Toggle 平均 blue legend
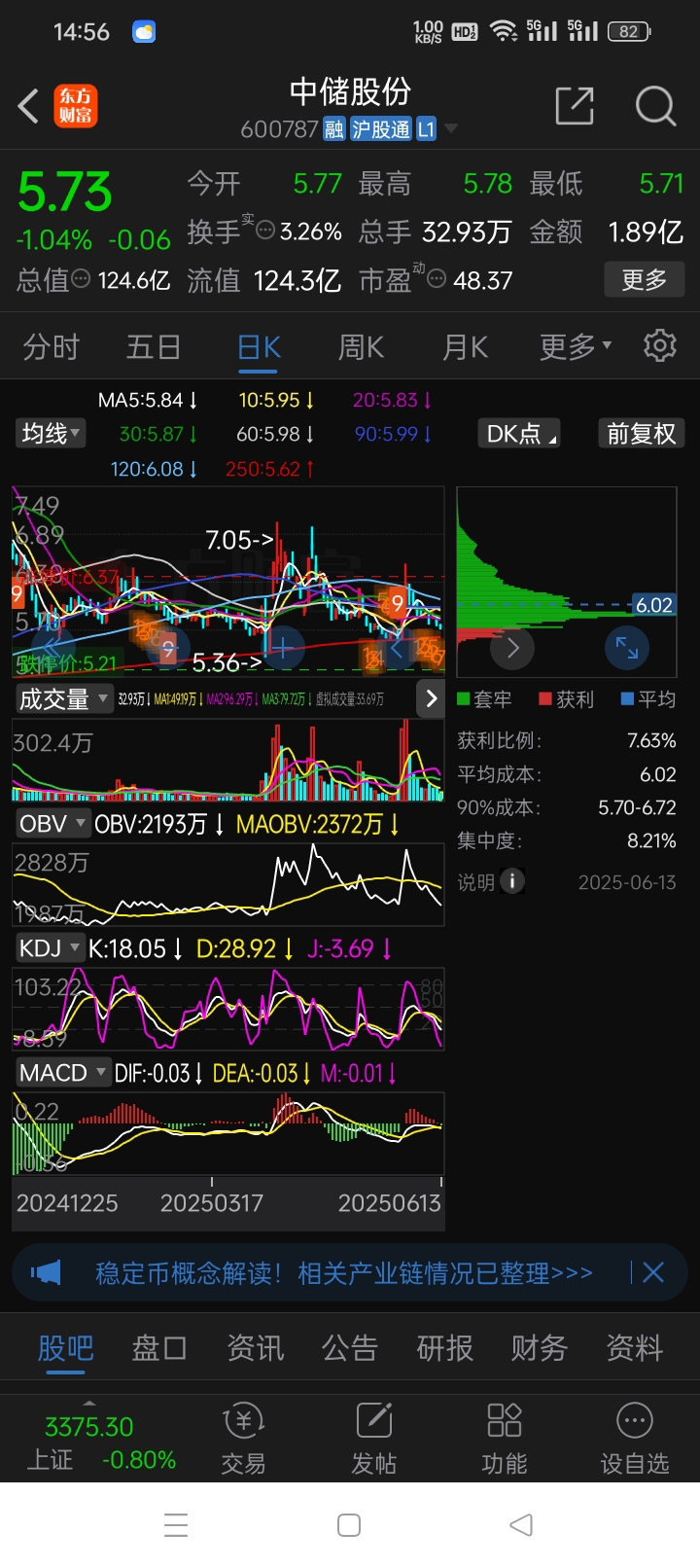 click(x=648, y=699)
